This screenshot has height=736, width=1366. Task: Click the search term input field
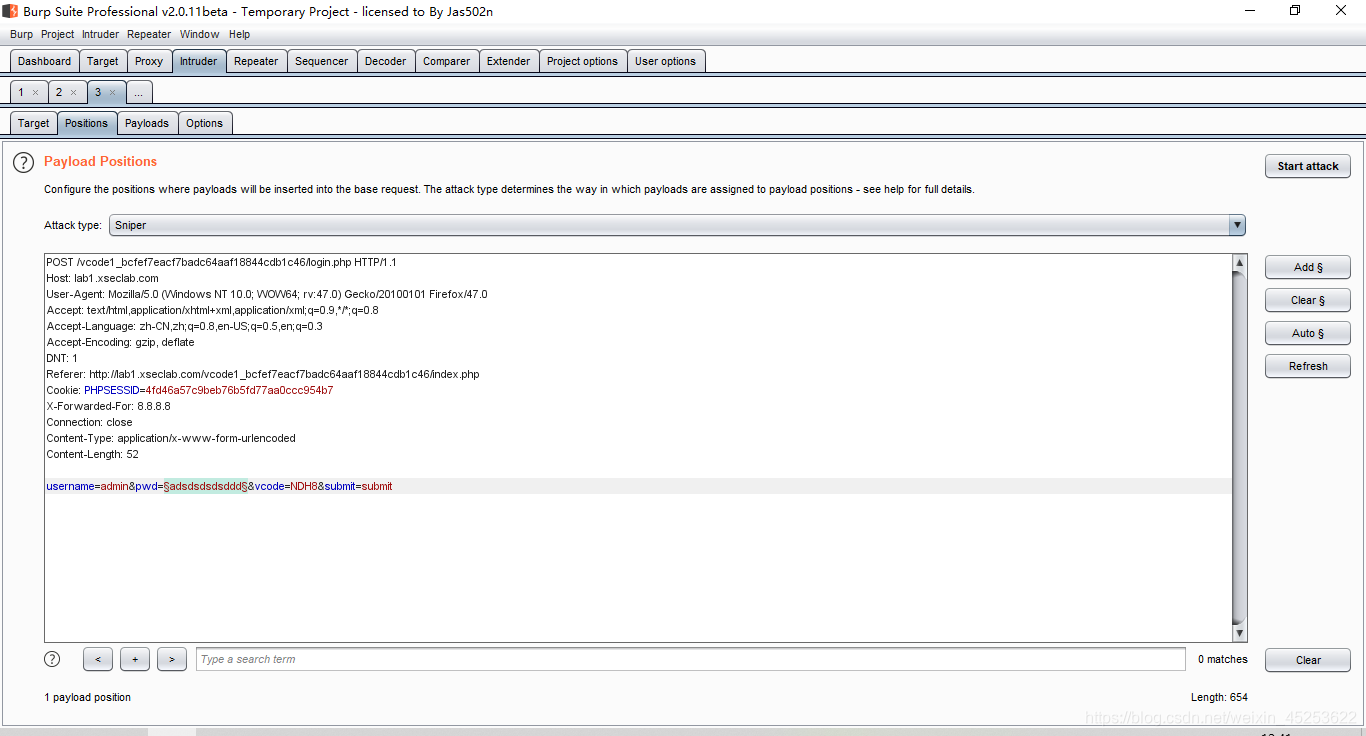pyautogui.click(x=691, y=659)
